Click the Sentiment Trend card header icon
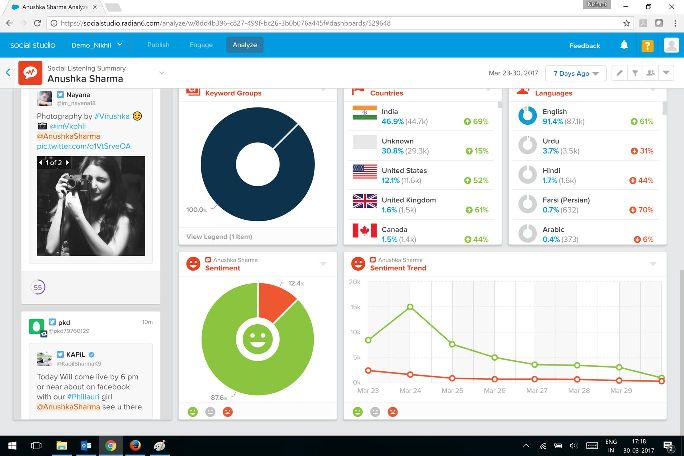This screenshot has height=456, width=684. tap(358, 264)
